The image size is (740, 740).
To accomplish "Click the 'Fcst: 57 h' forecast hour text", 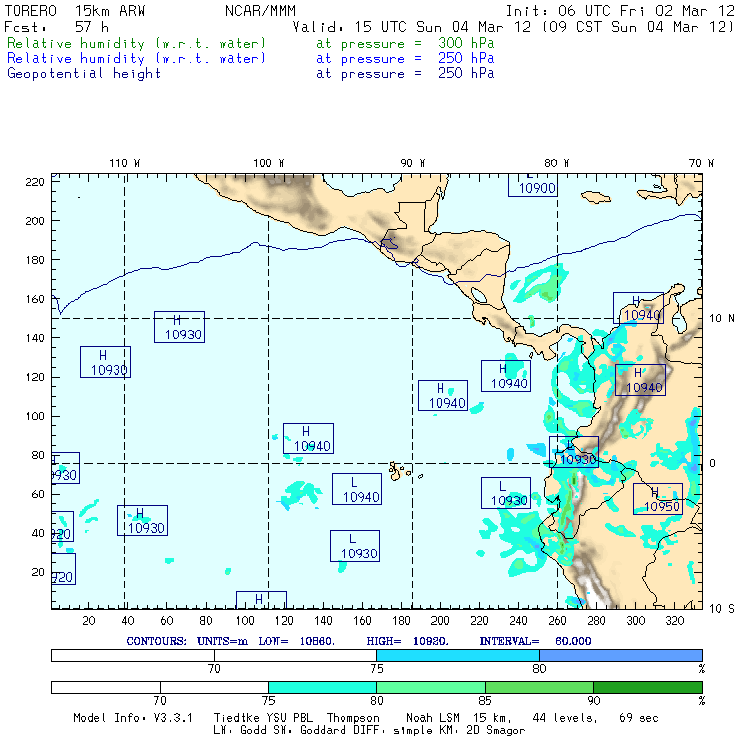I will tap(56, 27).
